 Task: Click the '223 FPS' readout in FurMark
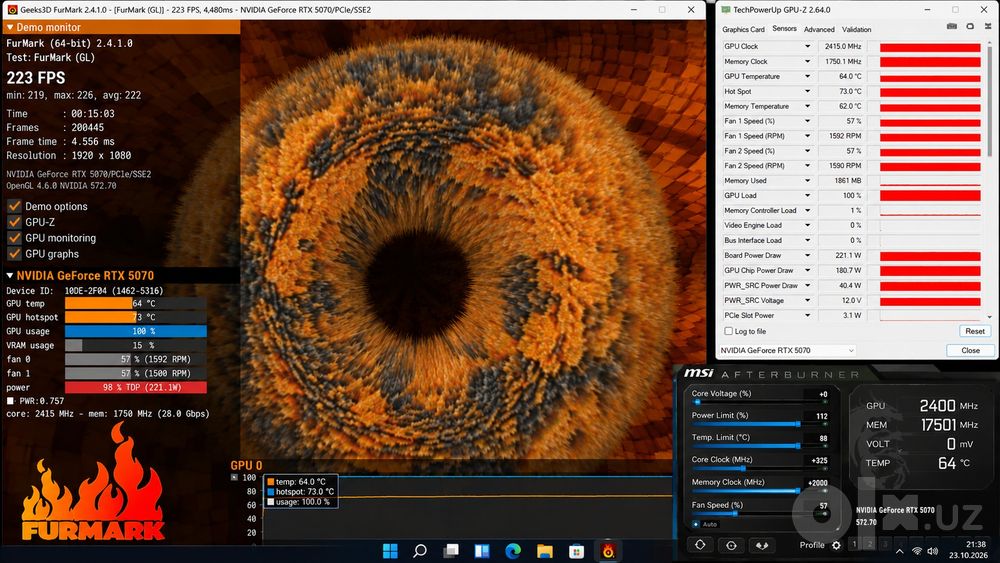36,78
